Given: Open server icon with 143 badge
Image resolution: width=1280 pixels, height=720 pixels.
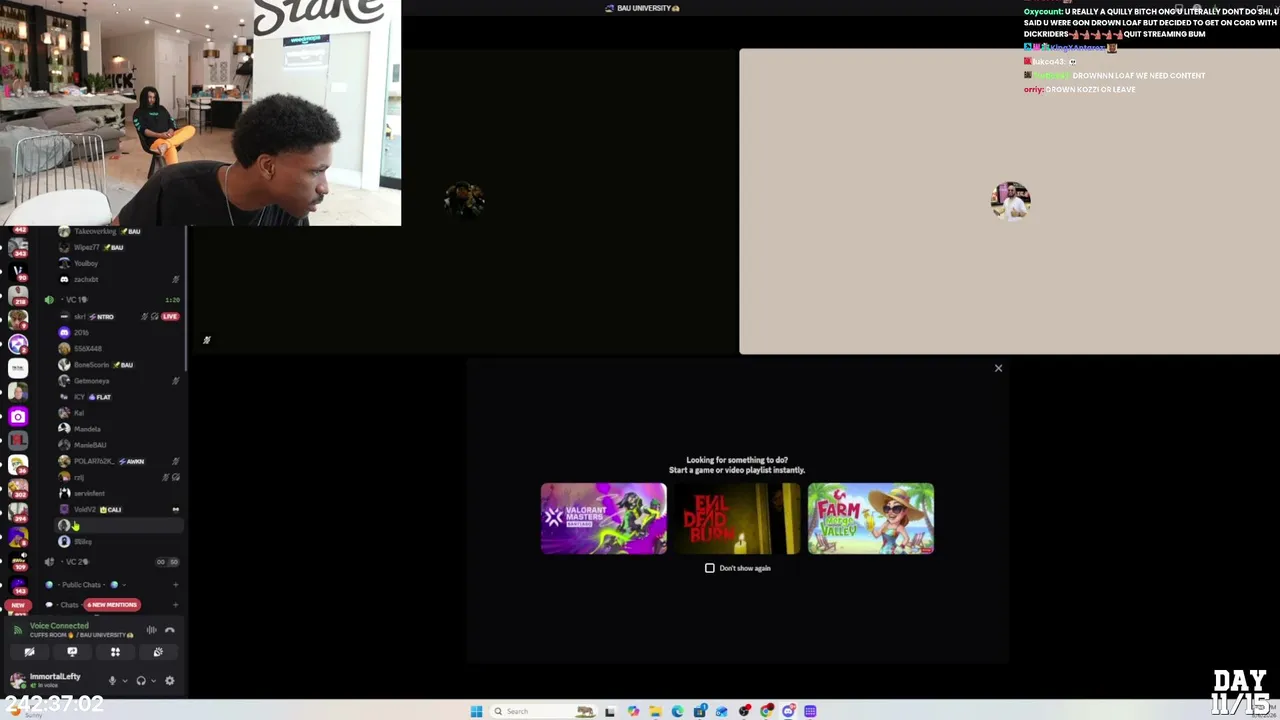Looking at the screenshot, I should (18, 586).
